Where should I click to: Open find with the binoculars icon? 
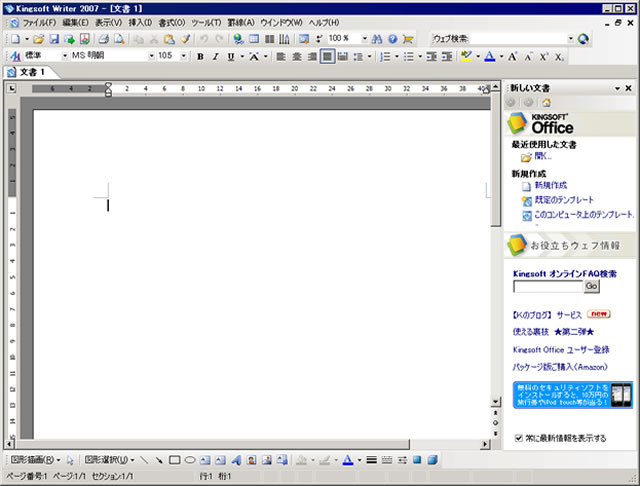point(377,39)
